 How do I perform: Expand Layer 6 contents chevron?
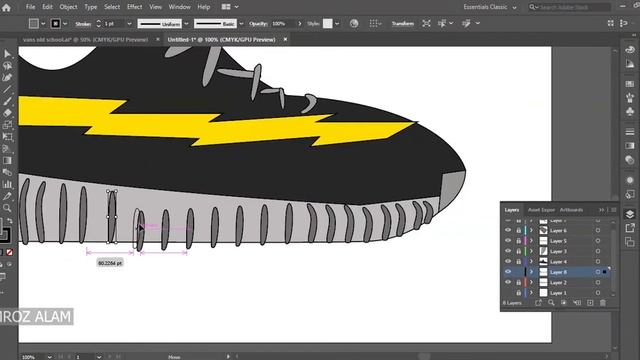point(531,231)
